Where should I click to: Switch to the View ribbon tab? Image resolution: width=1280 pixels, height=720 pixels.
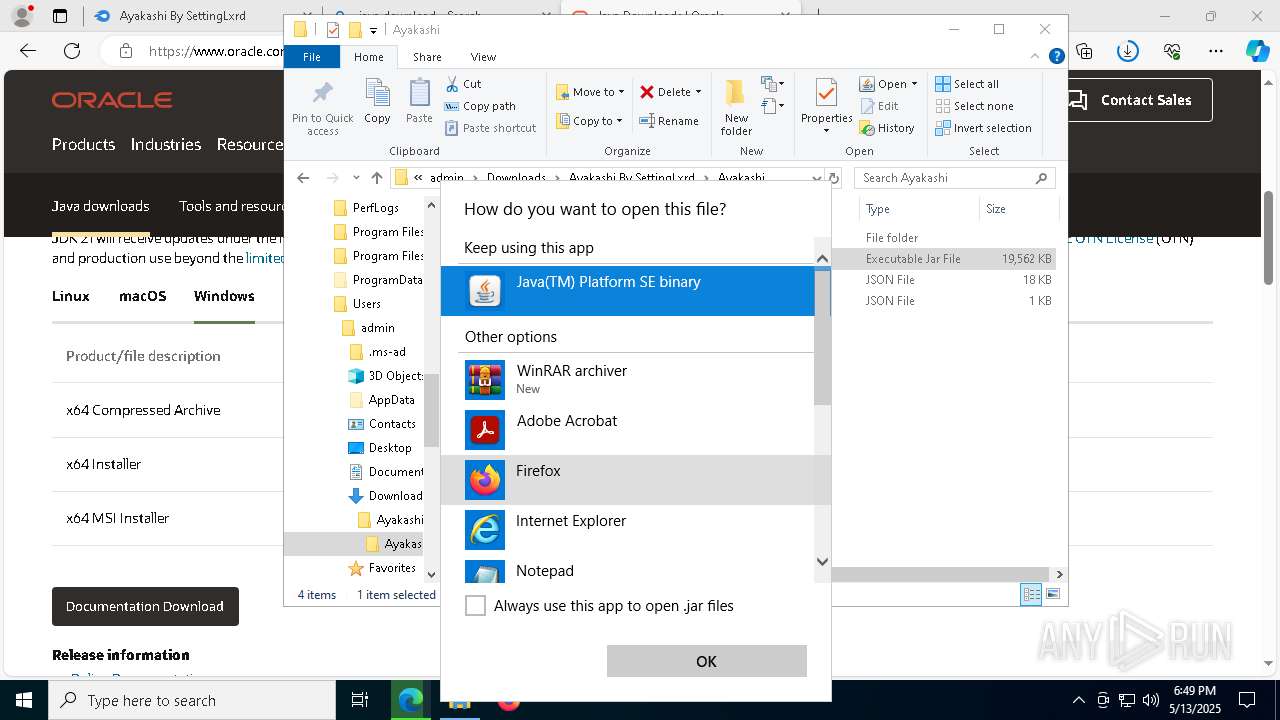coord(483,57)
